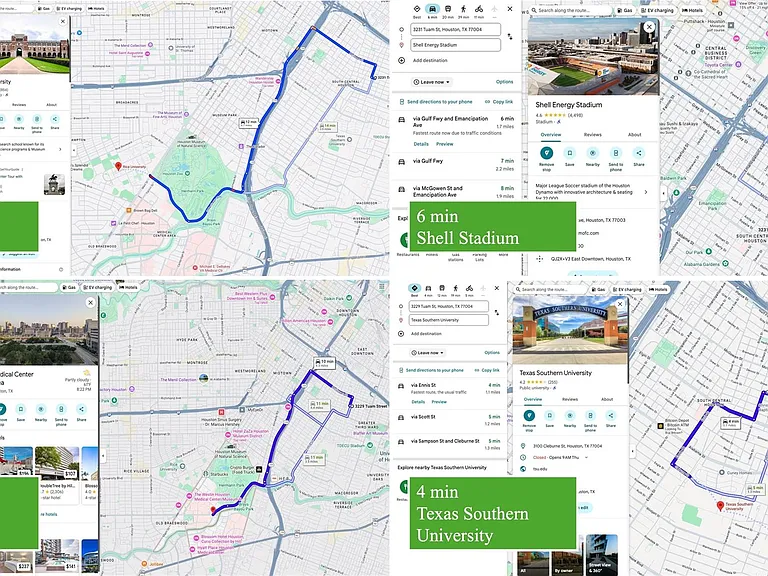Expand opening hours on Texas Southern University card

[586, 457]
